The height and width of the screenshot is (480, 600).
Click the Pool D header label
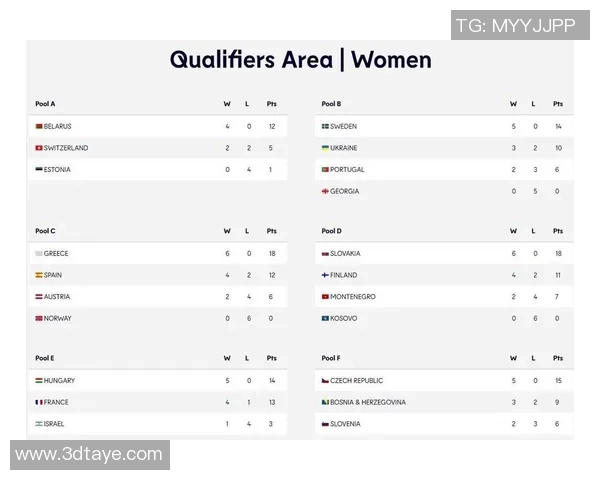coord(332,231)
